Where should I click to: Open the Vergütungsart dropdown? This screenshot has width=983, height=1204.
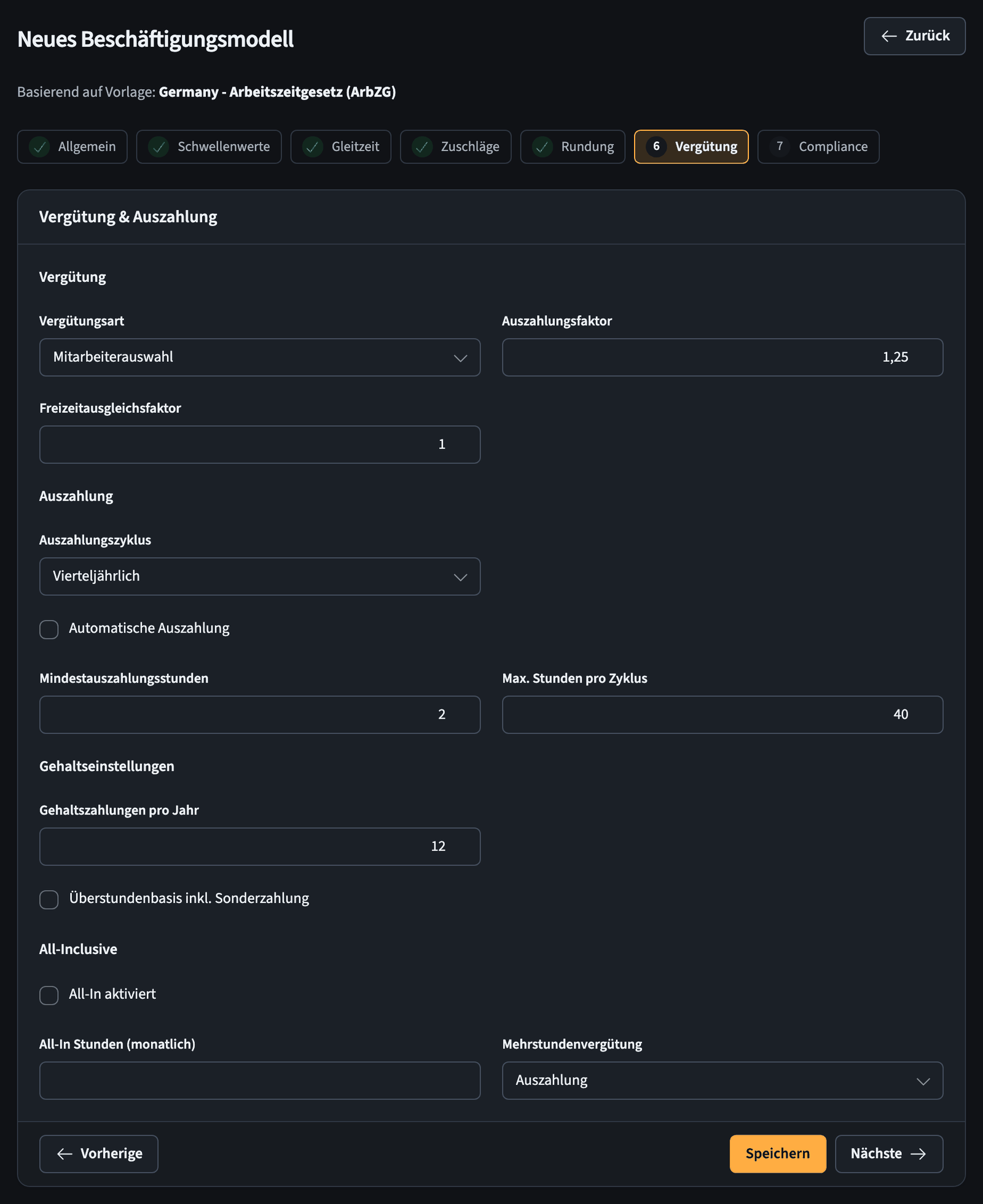(260, 358)
